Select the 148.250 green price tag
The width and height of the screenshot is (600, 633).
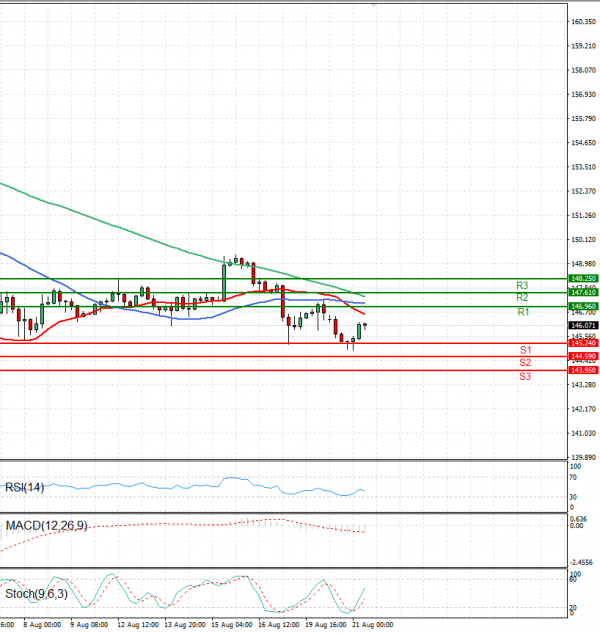click(583, 279)
